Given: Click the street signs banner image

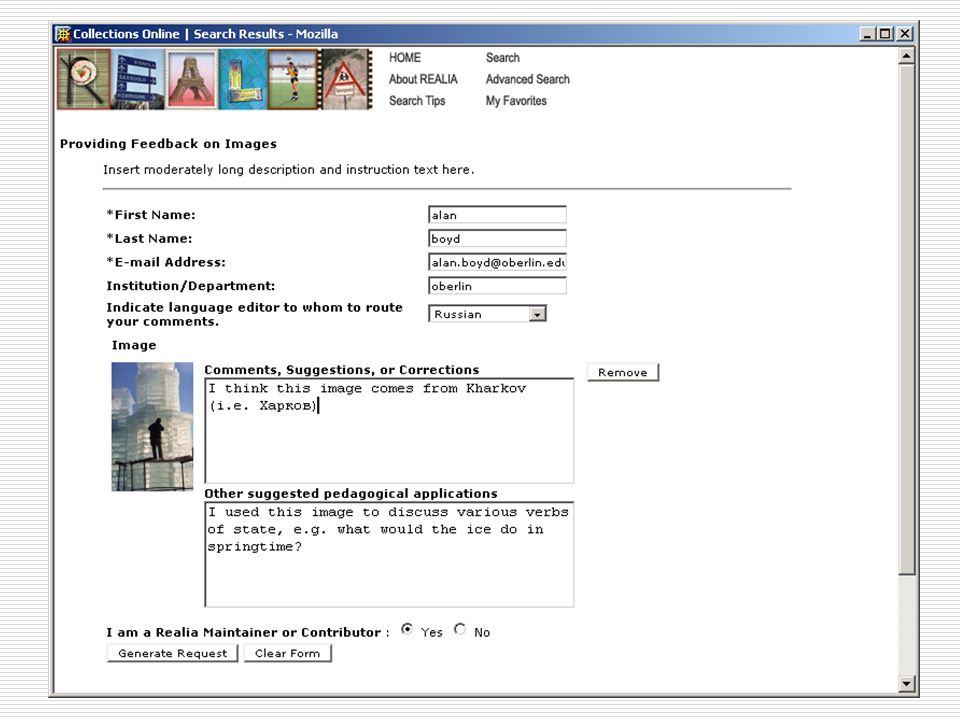Looking at the screenshot, I should [x=138, y=80].
